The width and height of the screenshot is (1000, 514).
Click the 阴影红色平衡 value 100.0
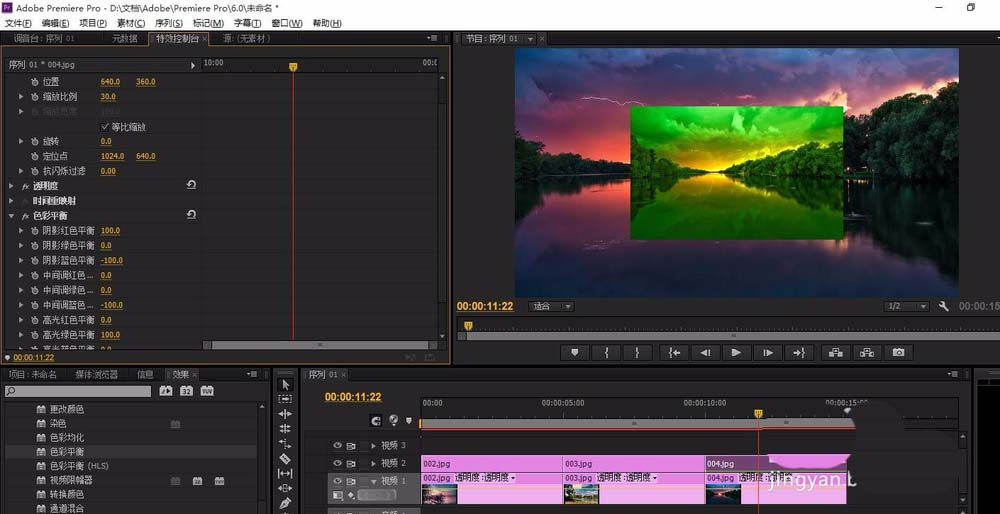110,231
